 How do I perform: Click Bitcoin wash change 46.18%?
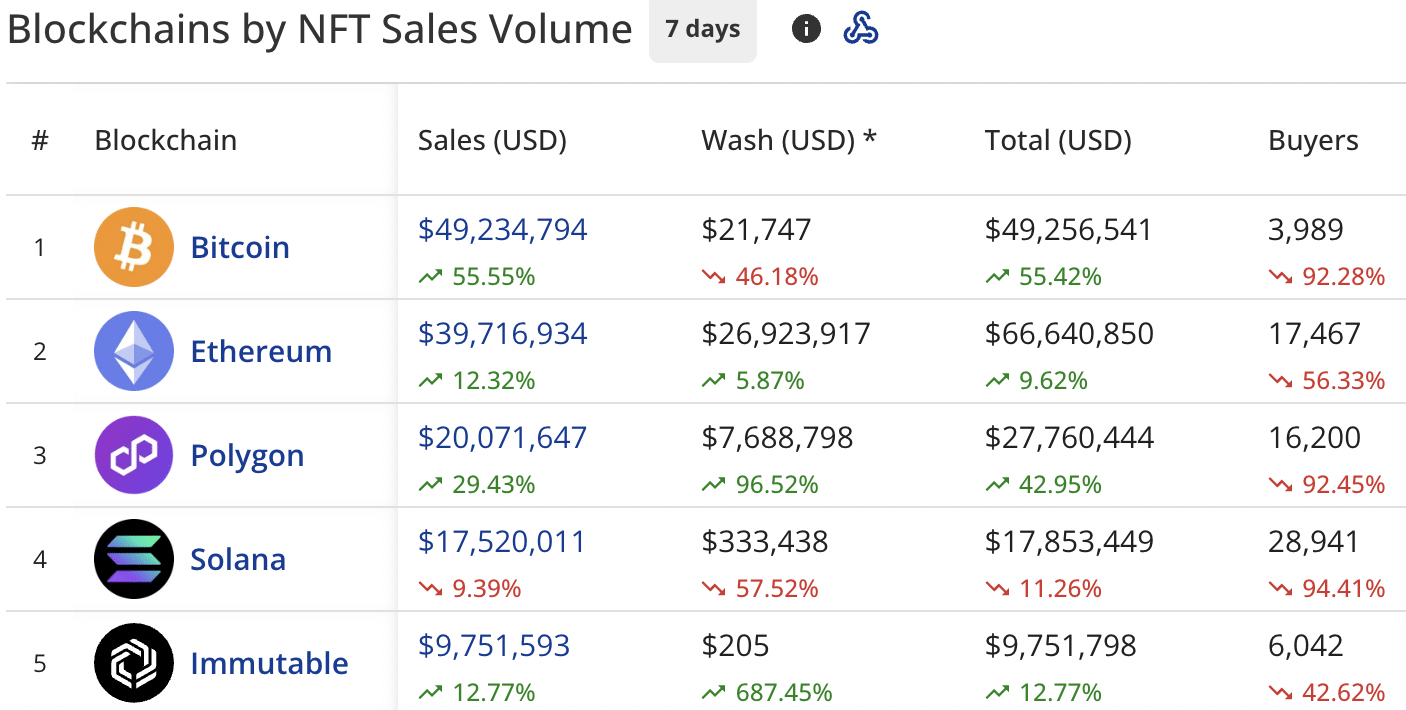pos(760,277)
